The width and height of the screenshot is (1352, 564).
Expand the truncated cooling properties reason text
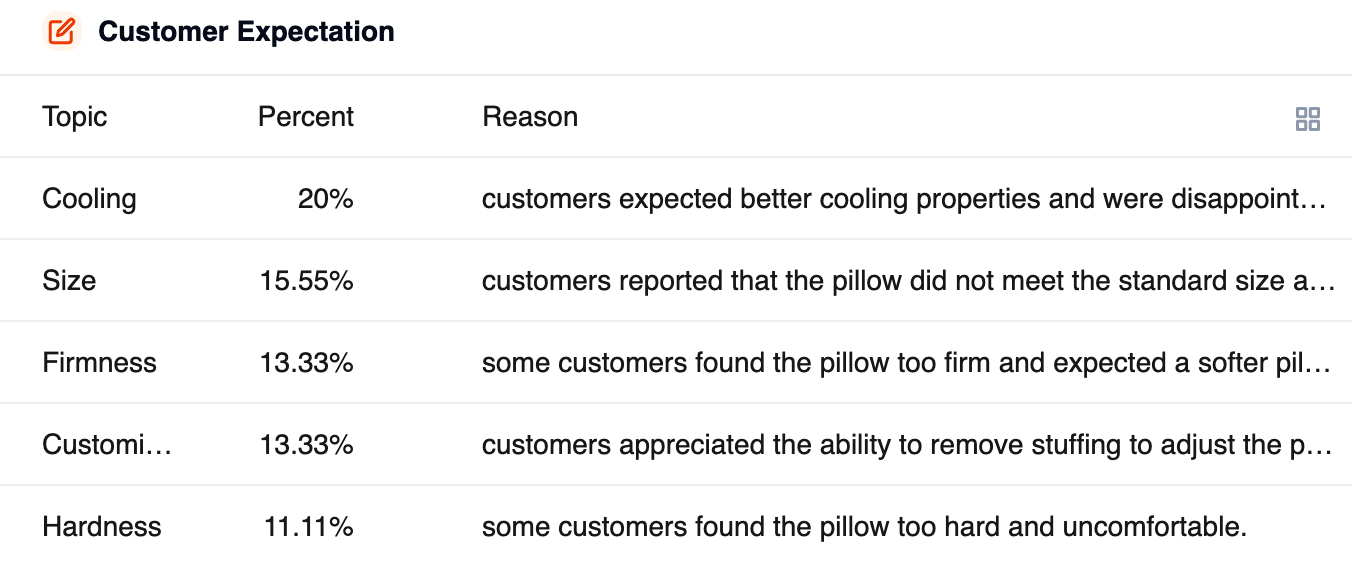tap(904, 199)
